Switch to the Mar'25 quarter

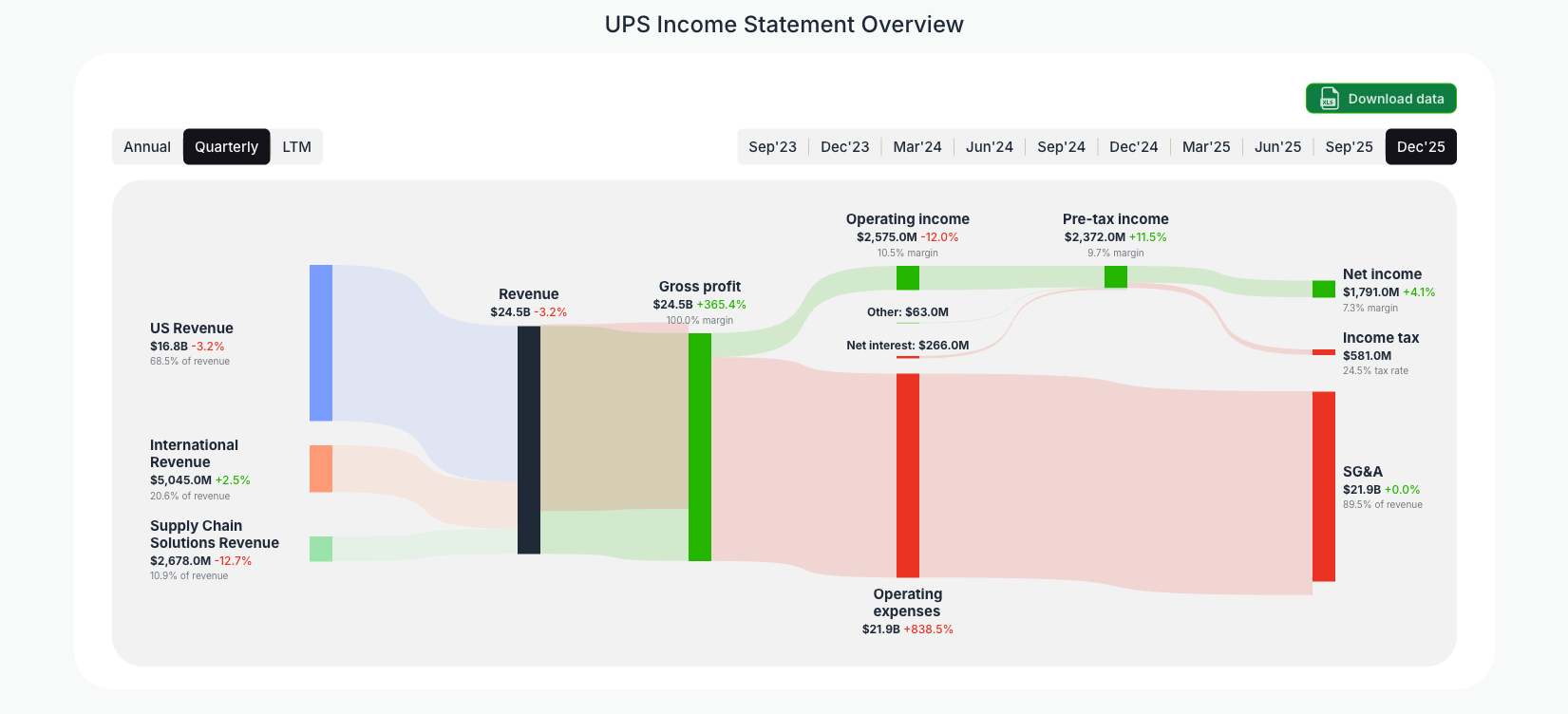click(1206, 146)
